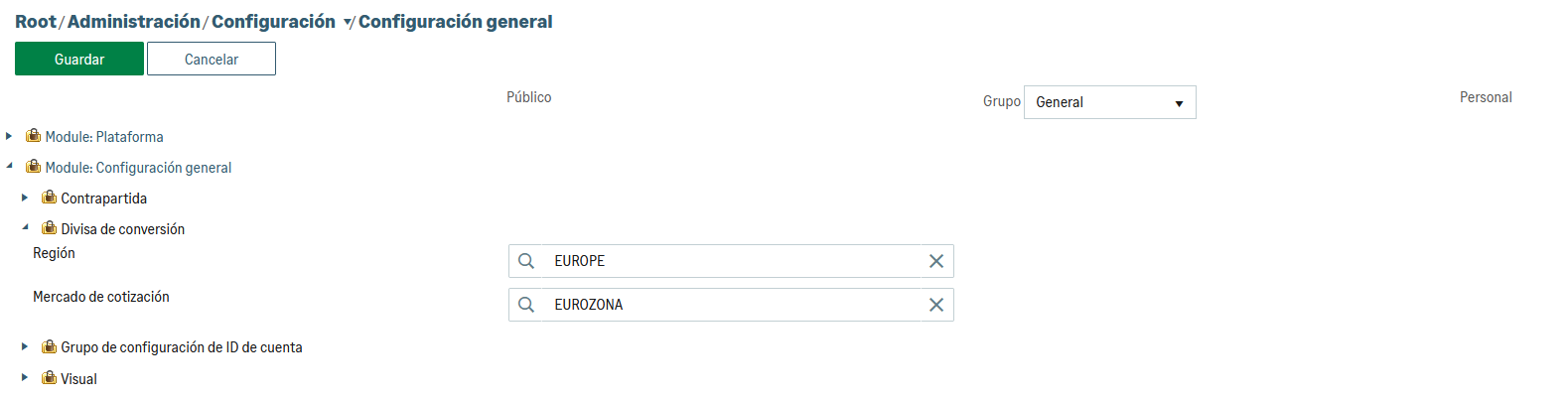Click the search icon in the EUROZONA field

[526, 305]
